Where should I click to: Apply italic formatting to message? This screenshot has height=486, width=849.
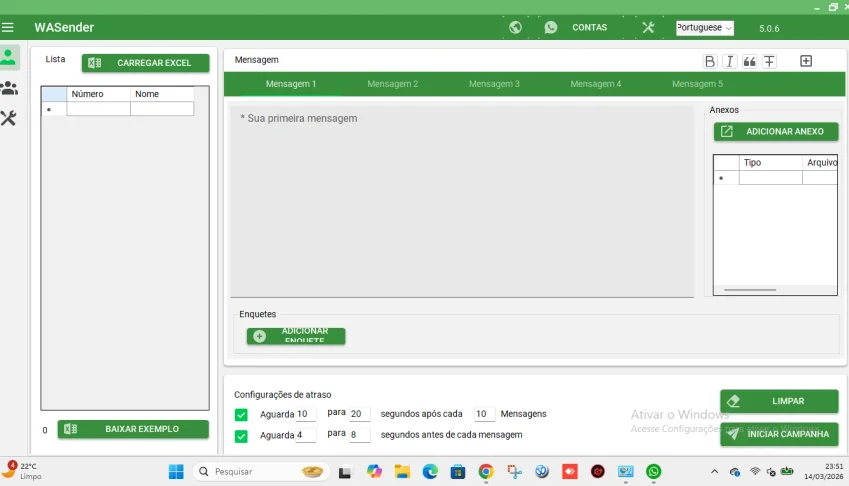coord(729,61)
